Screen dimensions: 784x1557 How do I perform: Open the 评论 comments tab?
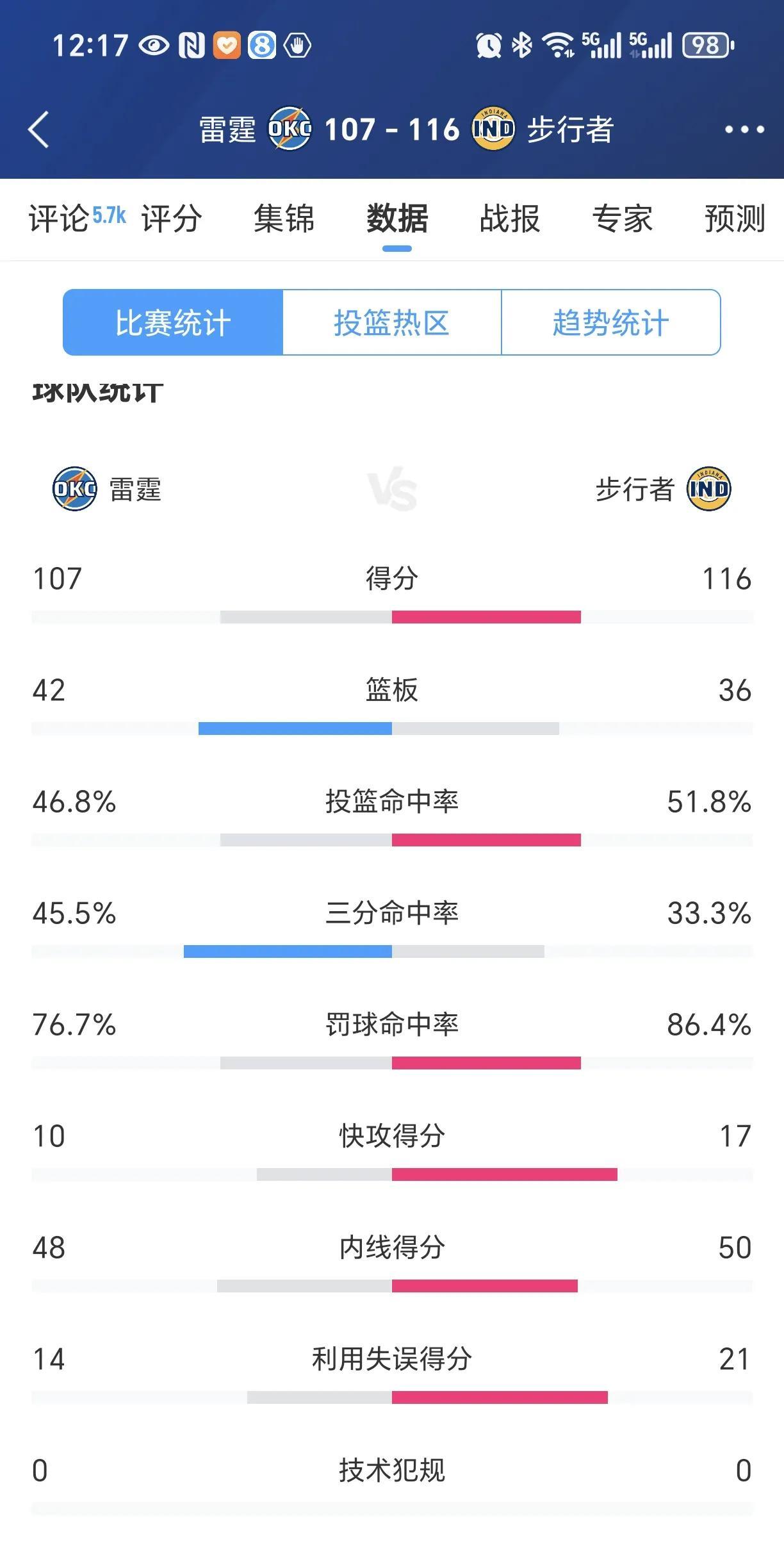pyautogui.click(x=59, y=219)
